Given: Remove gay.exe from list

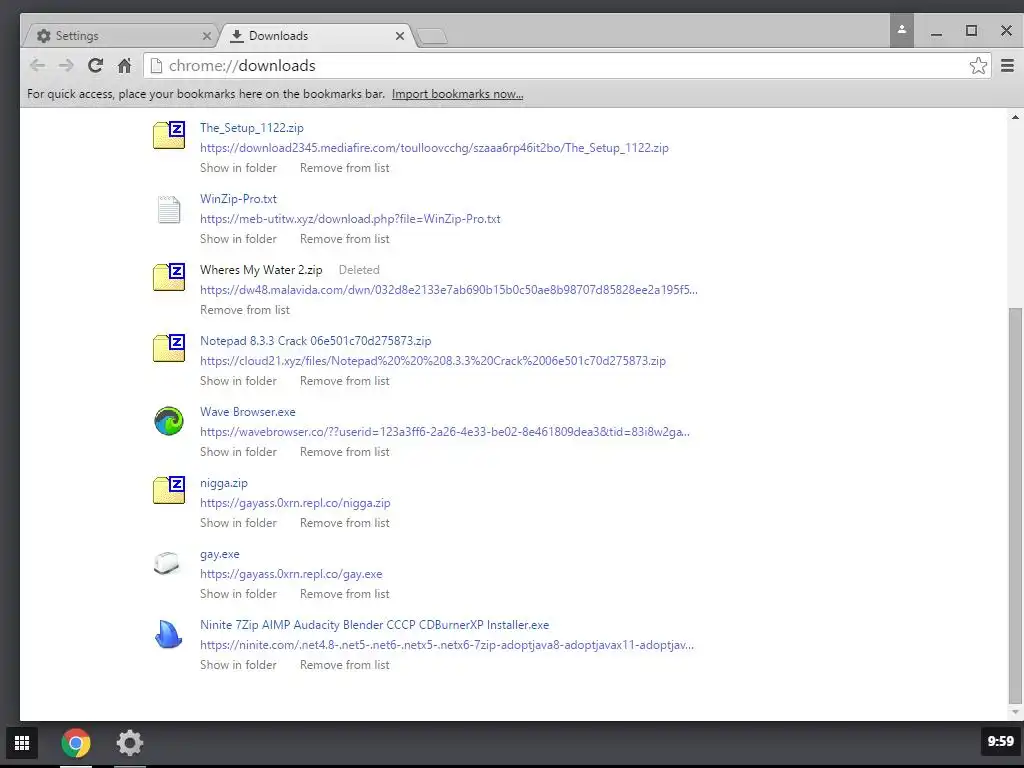Looking at the screenshot, I should [344, 594].
